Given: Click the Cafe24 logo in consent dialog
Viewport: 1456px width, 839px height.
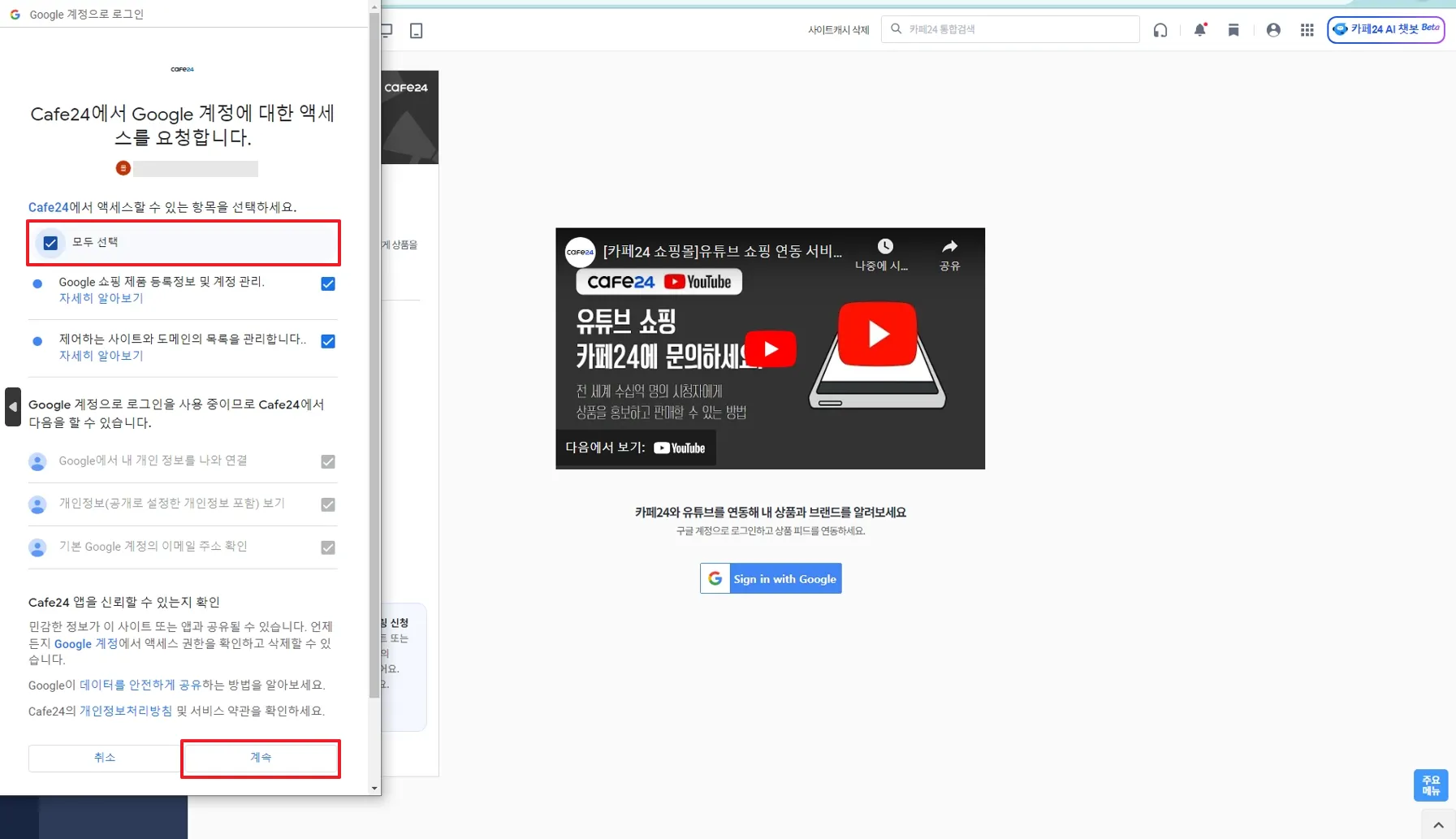Looking at the screenshot, I should pos(183,69).
